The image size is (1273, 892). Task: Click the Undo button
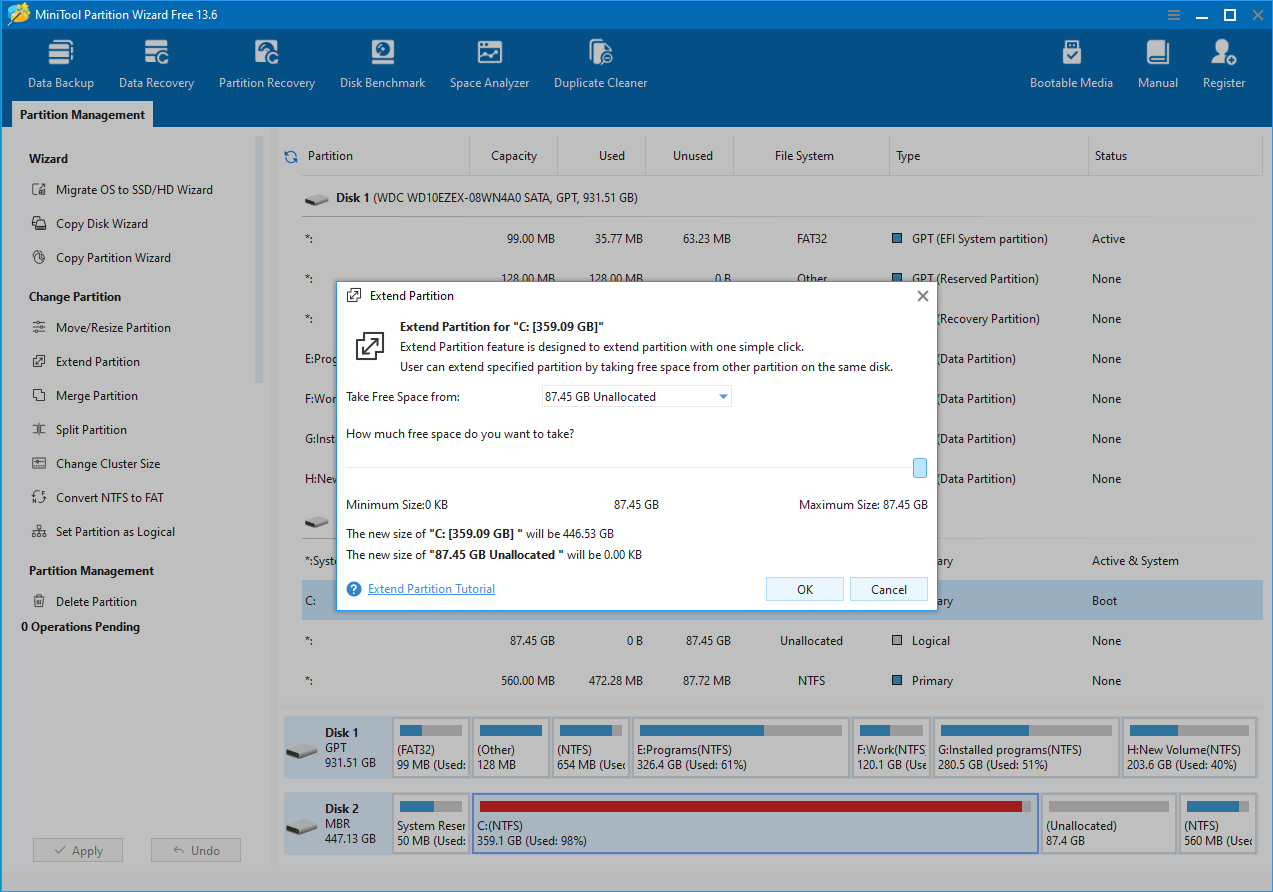[196, 850]
